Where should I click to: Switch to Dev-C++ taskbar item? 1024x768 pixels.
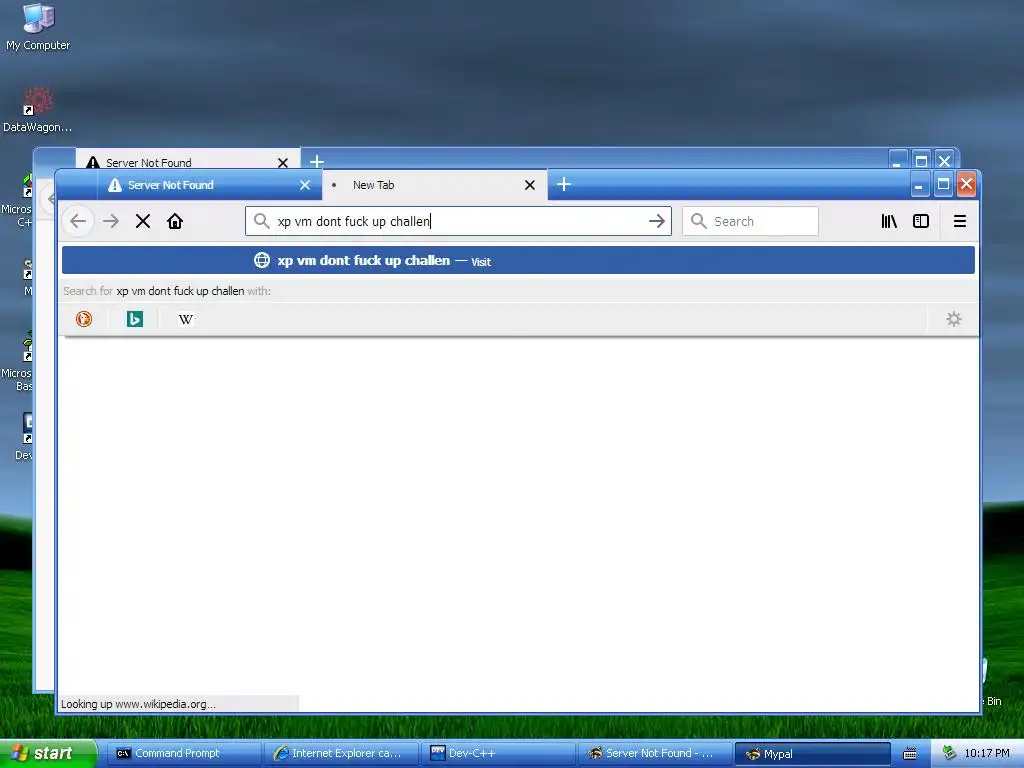(498, 753)
